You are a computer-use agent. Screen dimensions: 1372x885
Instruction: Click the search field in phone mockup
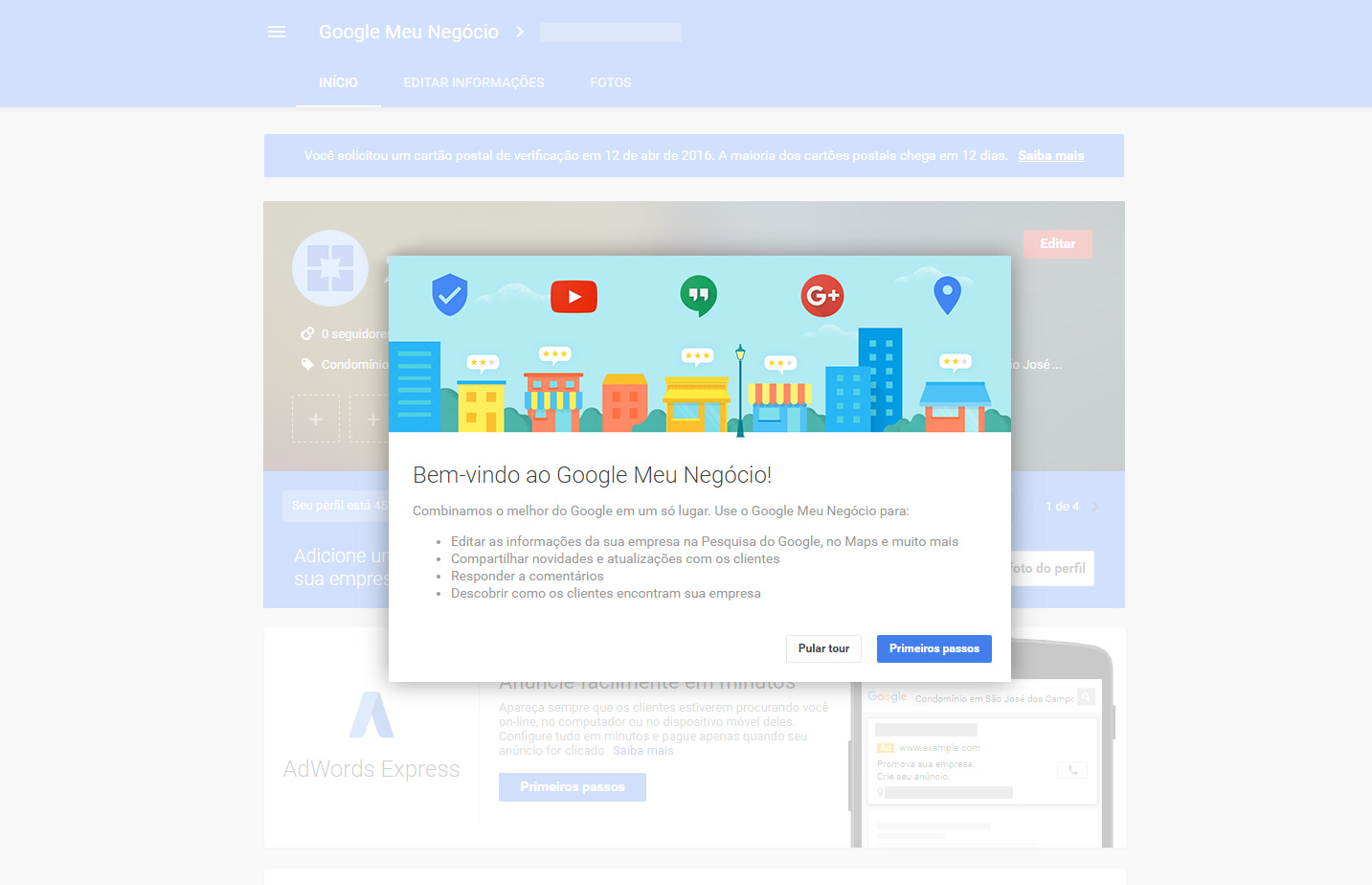pos(993,698)
